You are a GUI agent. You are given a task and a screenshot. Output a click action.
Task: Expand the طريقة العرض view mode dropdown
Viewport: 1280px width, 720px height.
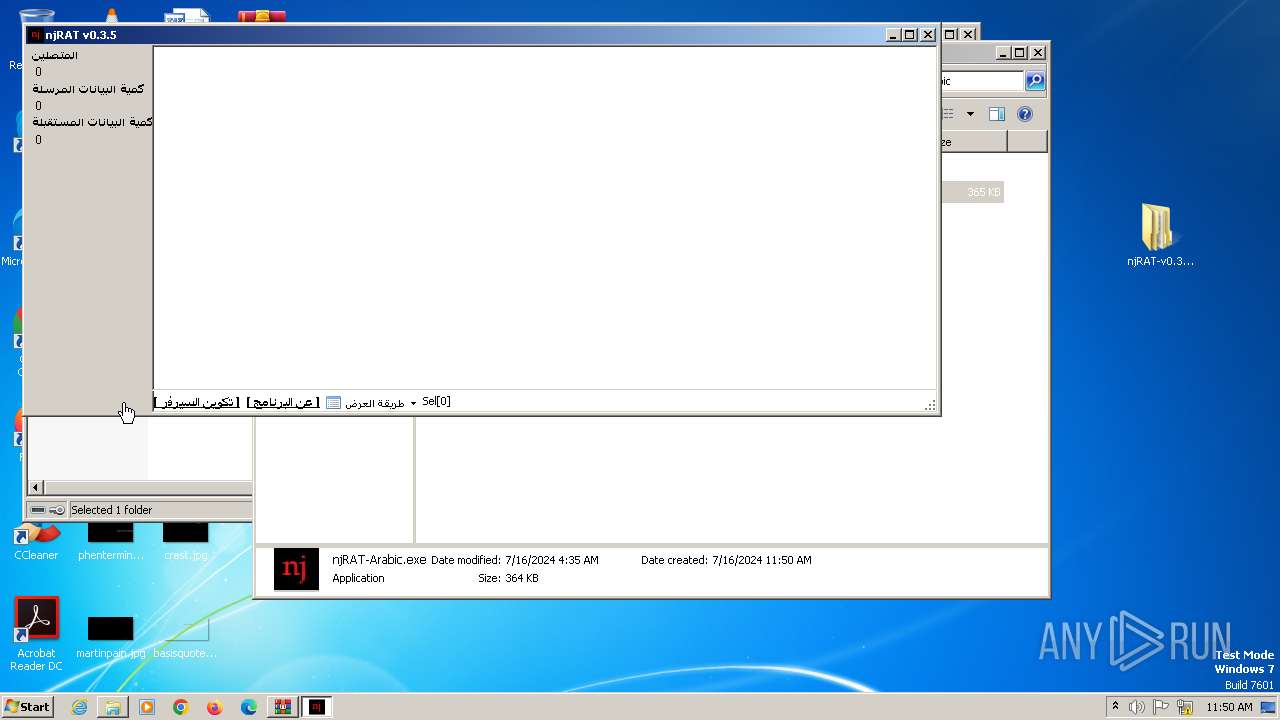(413, 403)
